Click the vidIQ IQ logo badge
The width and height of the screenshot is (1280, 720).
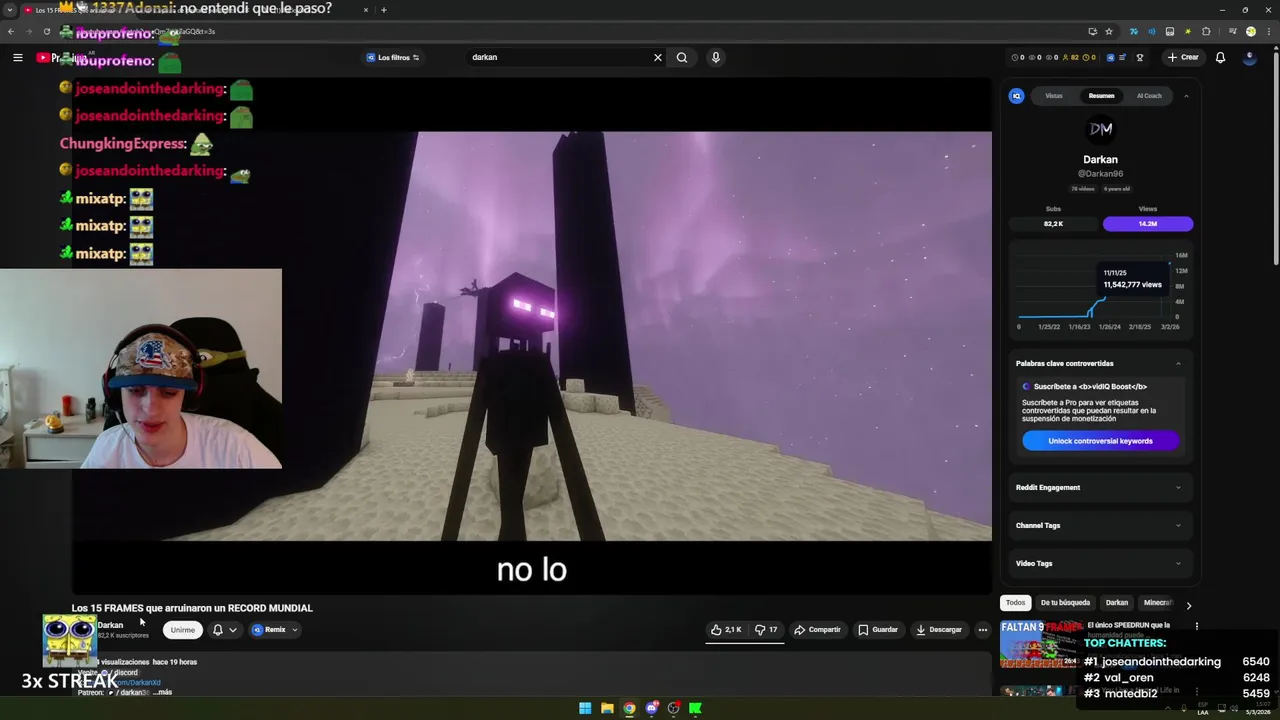point(1016,96)
